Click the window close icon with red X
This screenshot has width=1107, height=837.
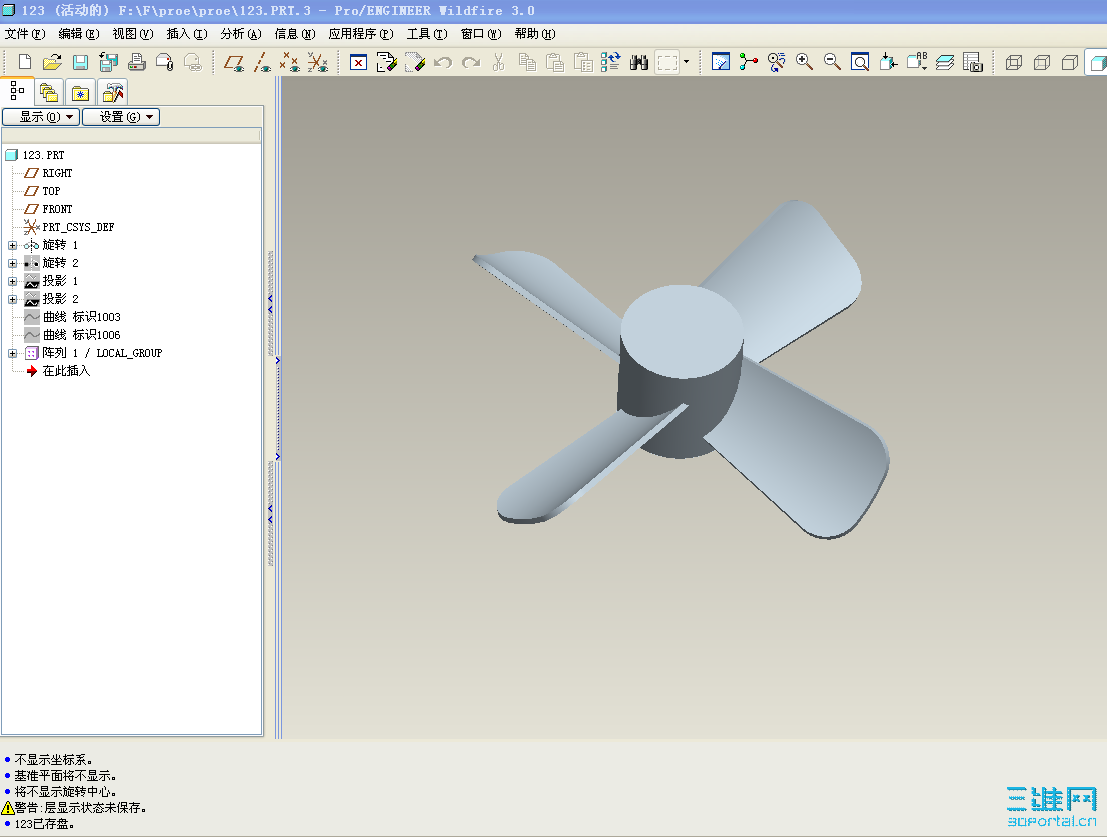click(359, 62)
